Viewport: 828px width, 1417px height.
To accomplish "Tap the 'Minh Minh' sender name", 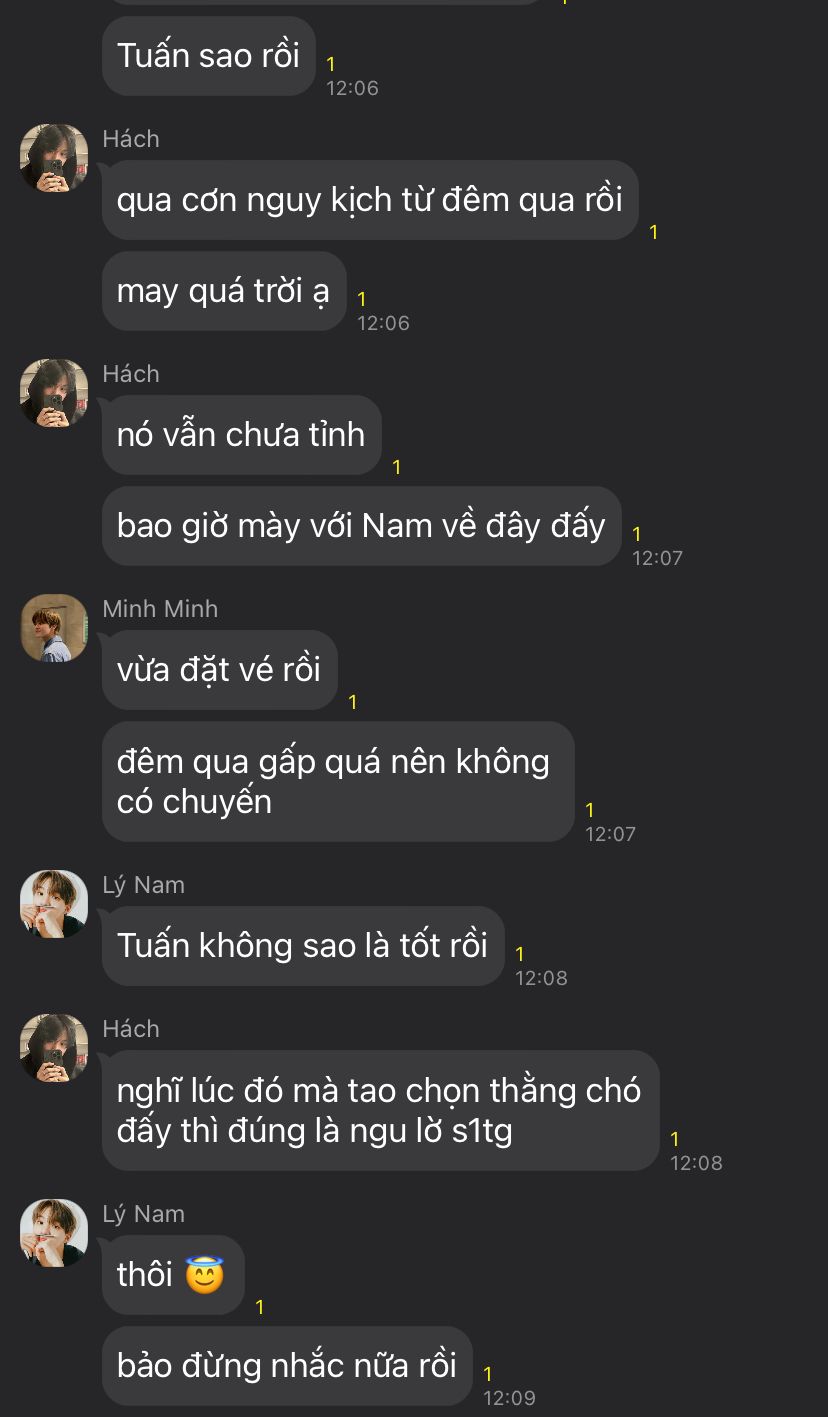I will pos(160,609).
